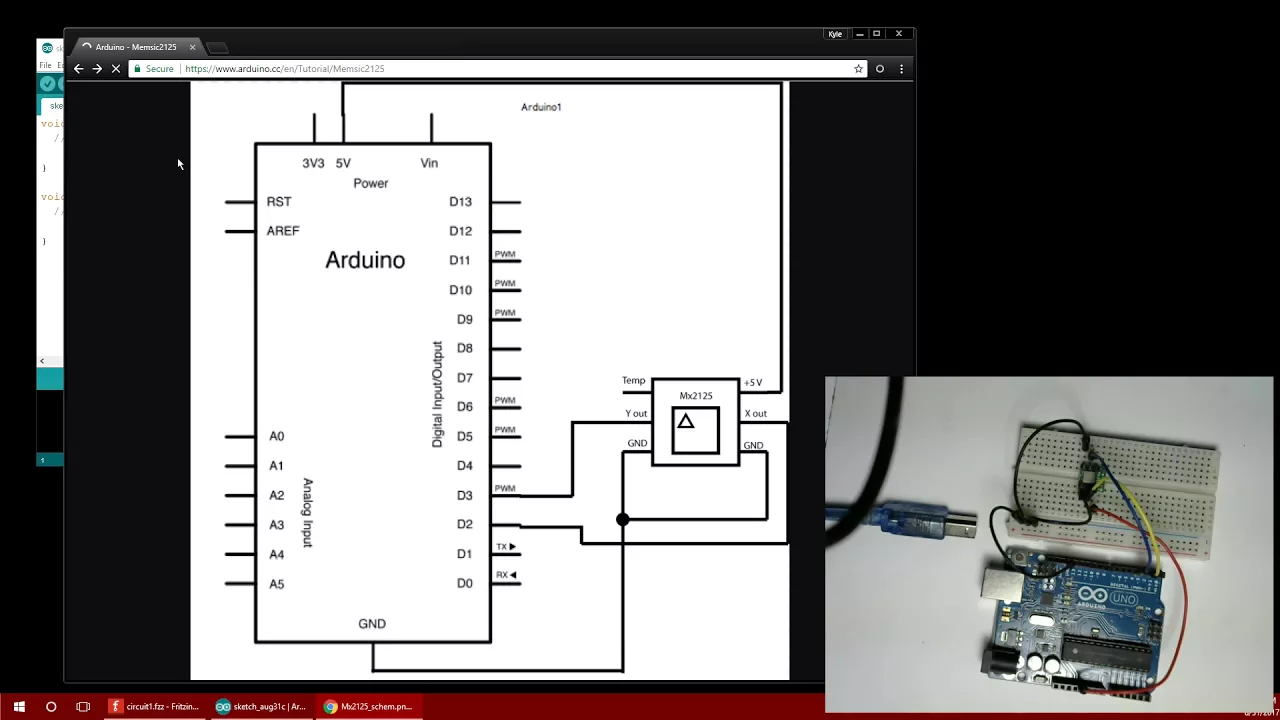Screen dimensions: 1280x720
Task: Click the D3 pin label
Action: tap(464, 495)
